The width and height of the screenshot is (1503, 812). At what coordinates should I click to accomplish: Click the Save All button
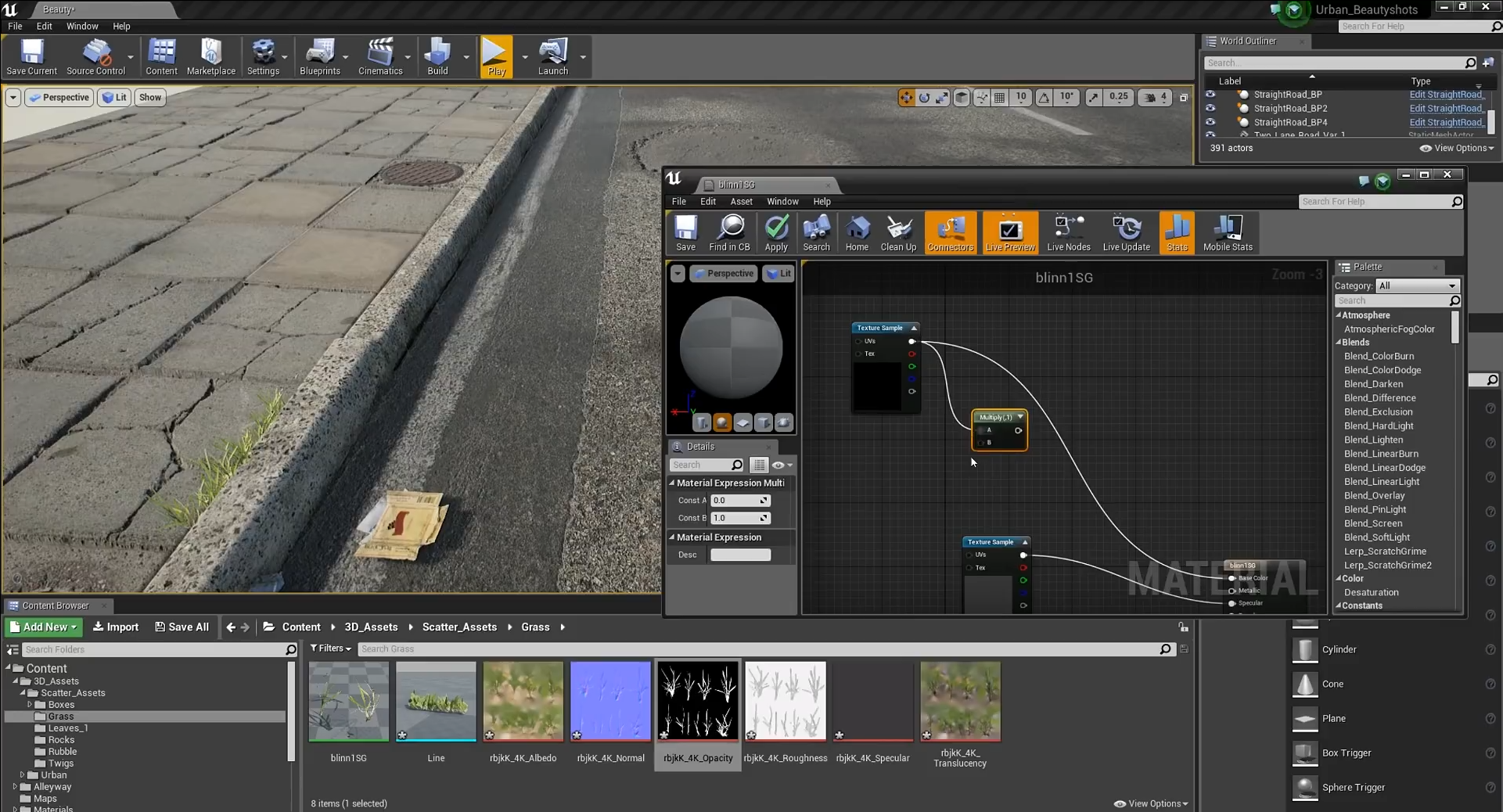click(x=182, y=627)
